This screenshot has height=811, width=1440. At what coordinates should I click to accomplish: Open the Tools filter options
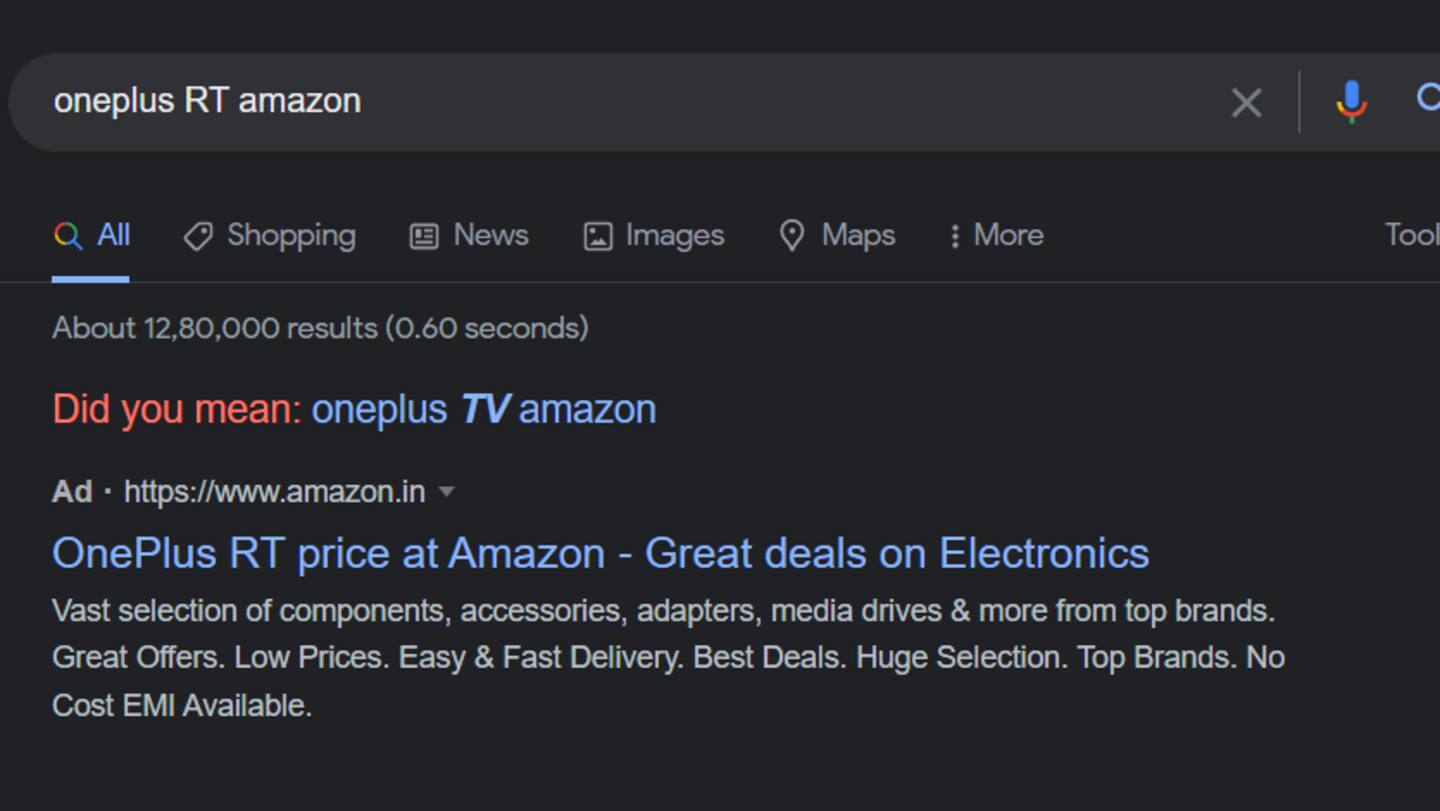click(1411, 235)
